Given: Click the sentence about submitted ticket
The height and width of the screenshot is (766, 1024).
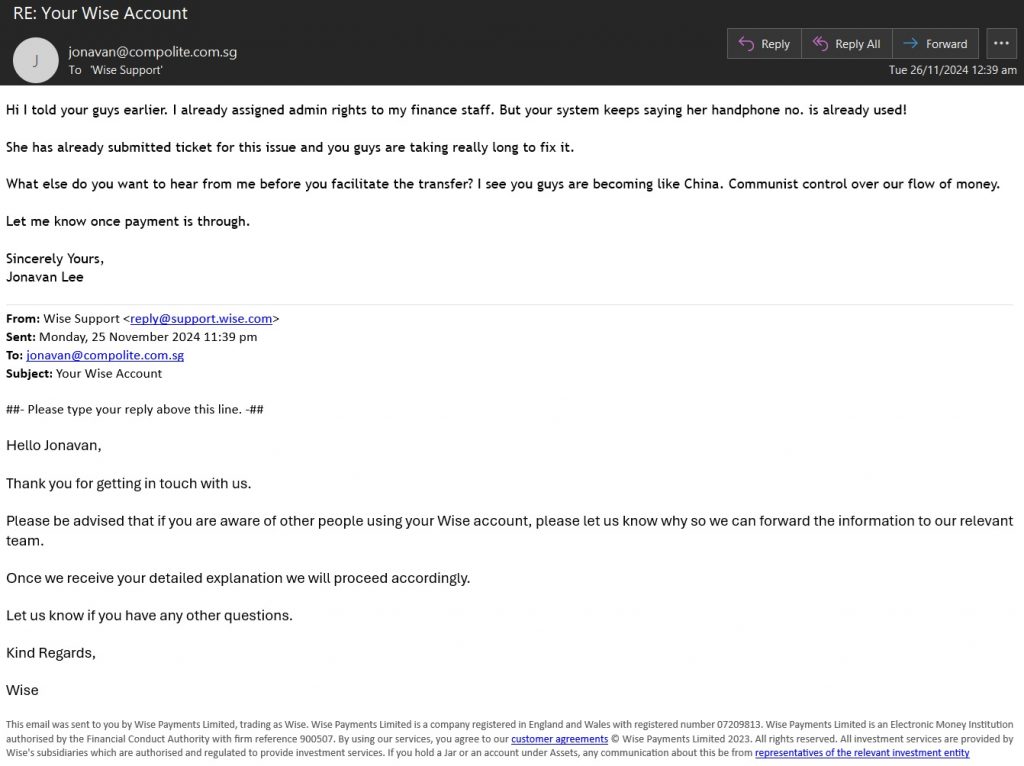Looking at the screenshot, I should tap(290, 147).
